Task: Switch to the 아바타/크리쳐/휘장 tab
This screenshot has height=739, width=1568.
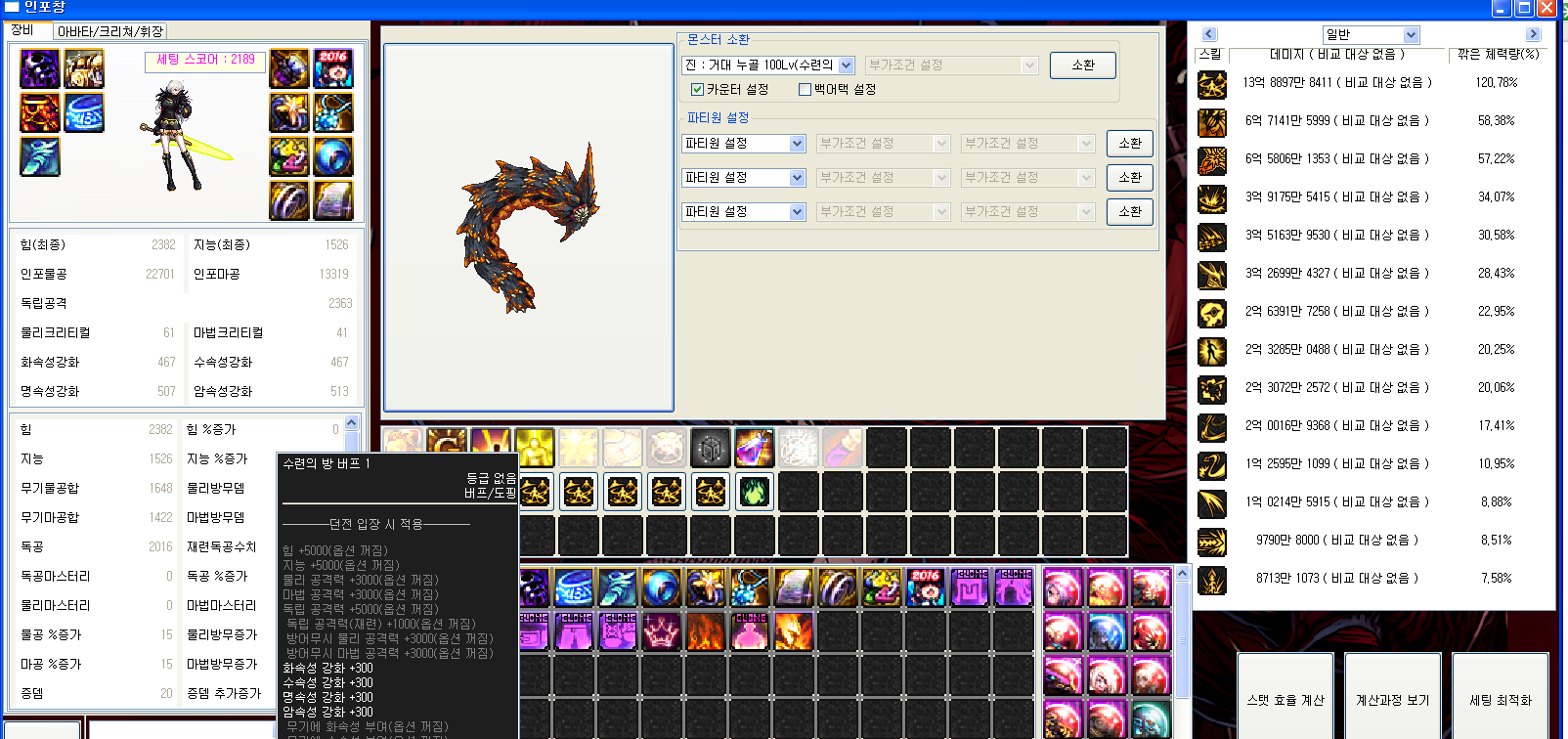Action: tap(110, 31)
